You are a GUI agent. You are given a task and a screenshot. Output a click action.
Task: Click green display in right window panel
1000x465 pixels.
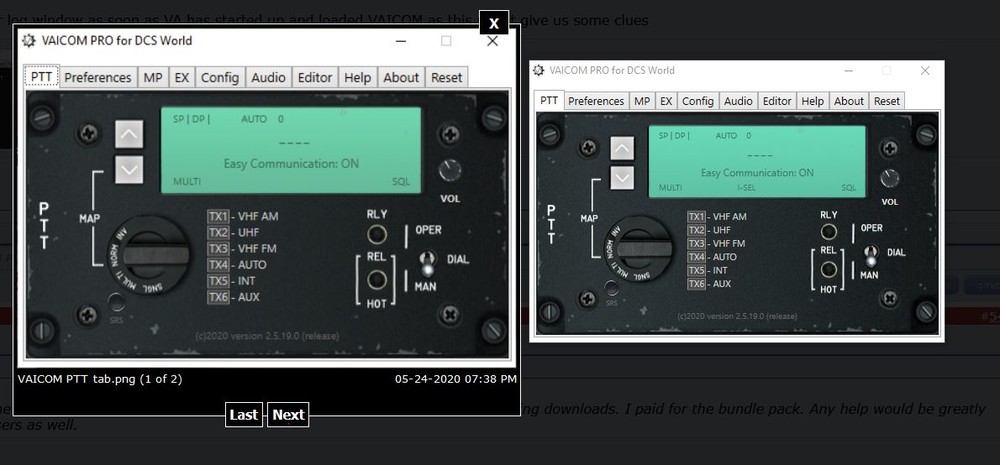[757, 161]
